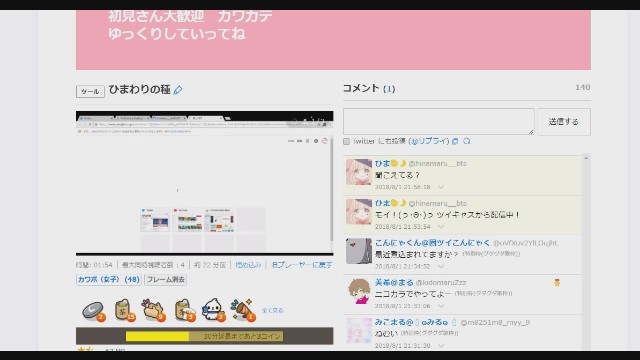Open the 埋め込み embed link

tap(248, 265)
